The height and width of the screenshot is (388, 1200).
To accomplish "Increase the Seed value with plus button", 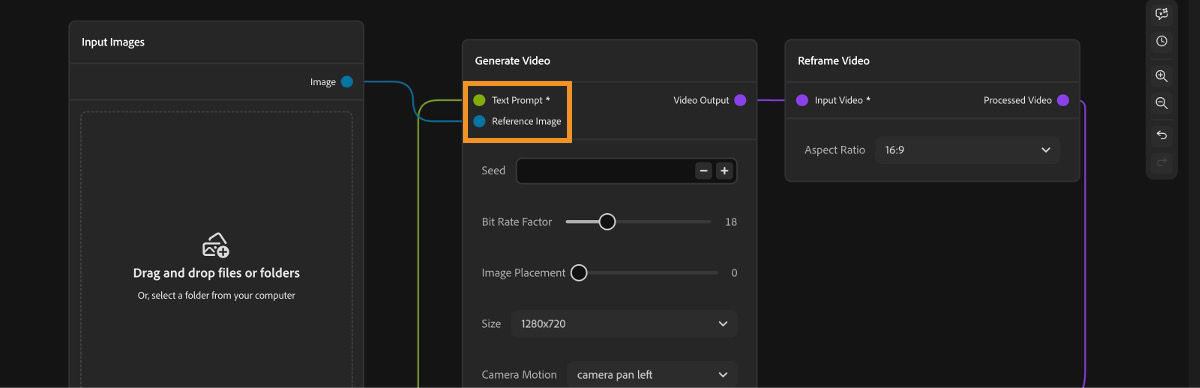I will click(x=724, y=171).
